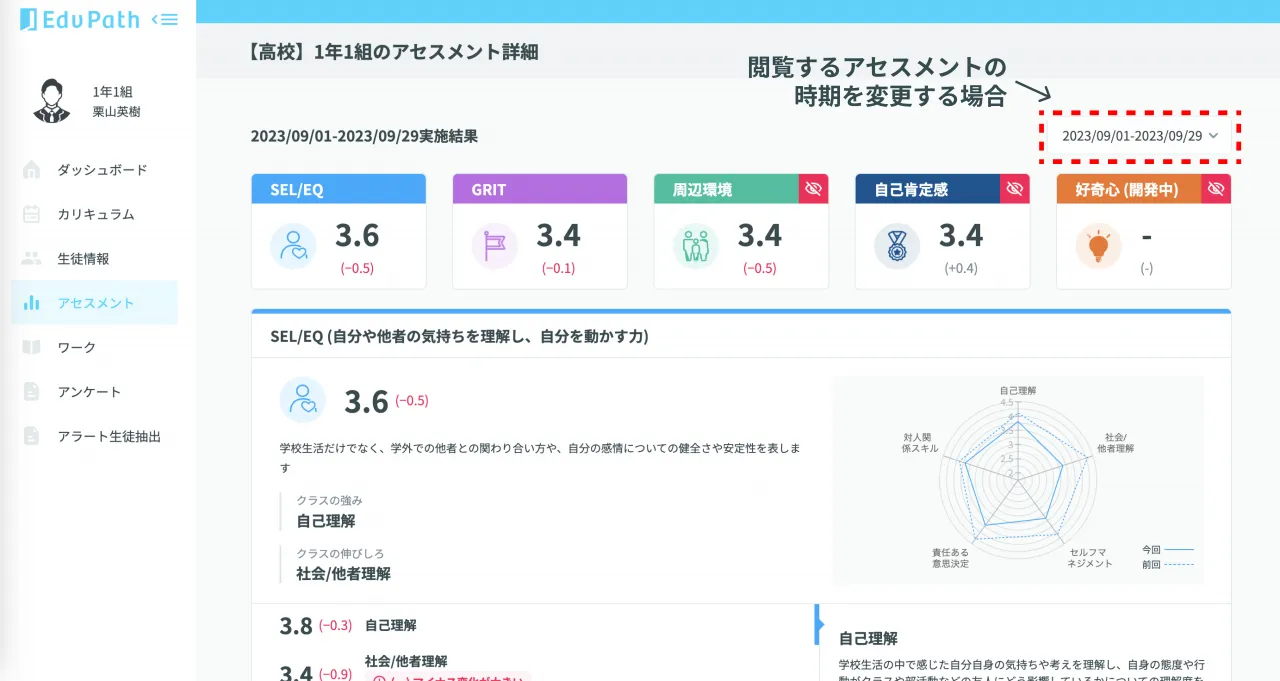The image size is (1280, 681).
Task: Click the EduPath logo icon
Action: (28, 19)
